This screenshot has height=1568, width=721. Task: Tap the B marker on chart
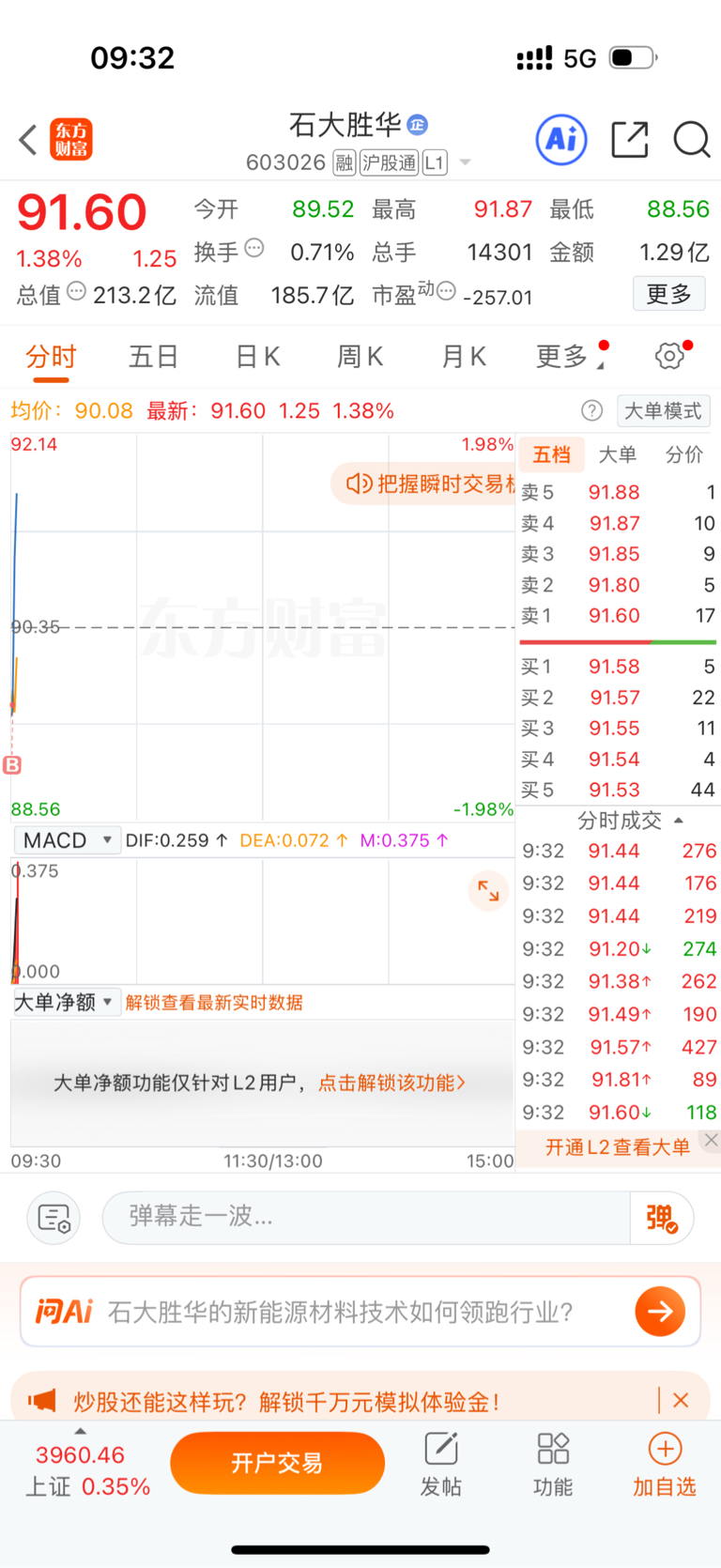pos(12,765)
